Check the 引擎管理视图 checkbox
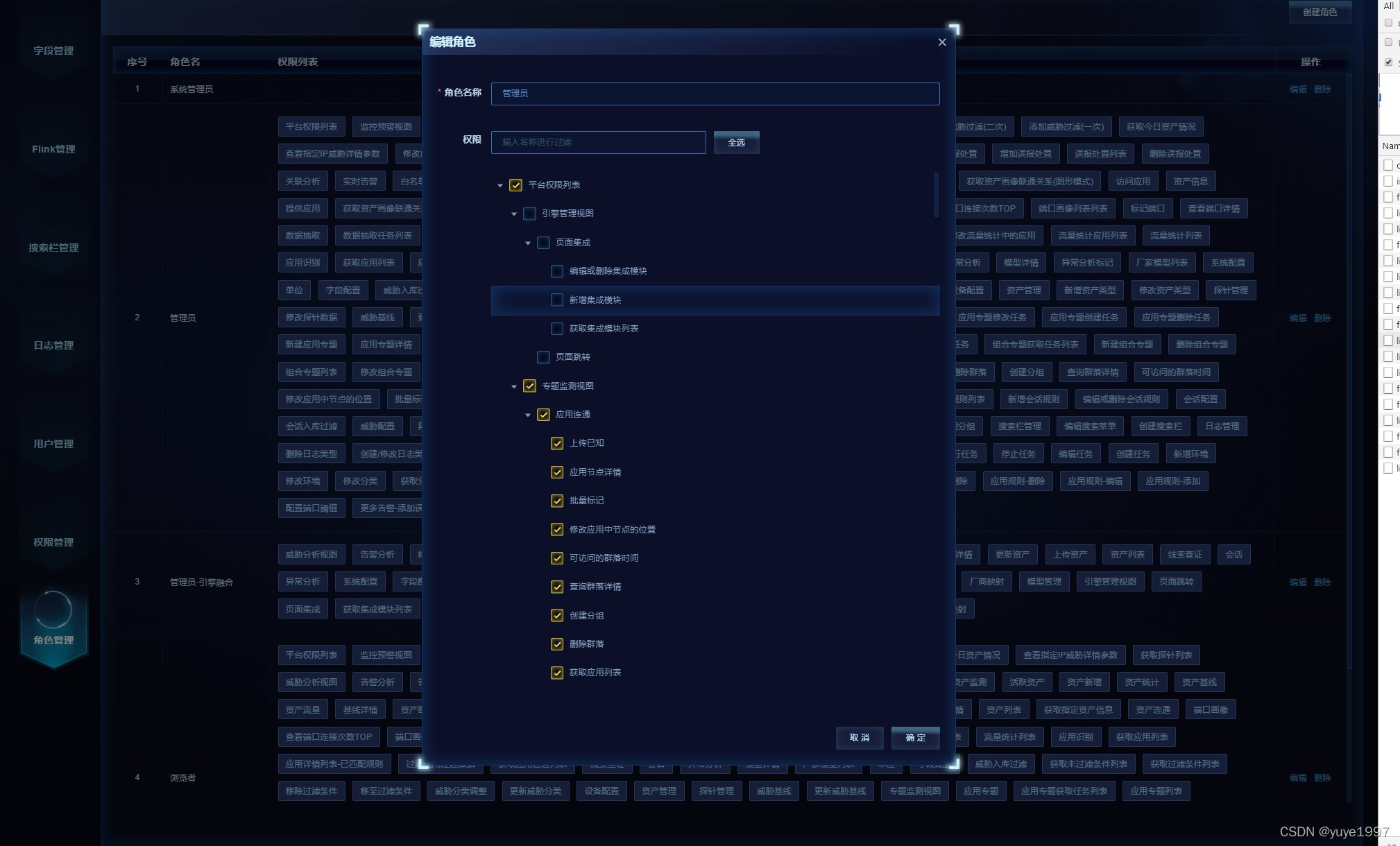 pos(529,214)
